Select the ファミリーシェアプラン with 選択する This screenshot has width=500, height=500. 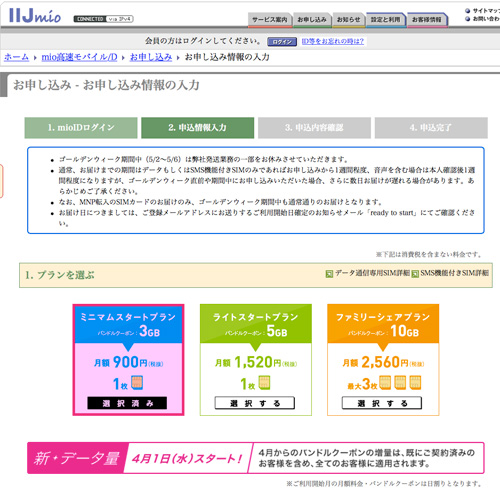pyautogui.click(x=382, y=403)
